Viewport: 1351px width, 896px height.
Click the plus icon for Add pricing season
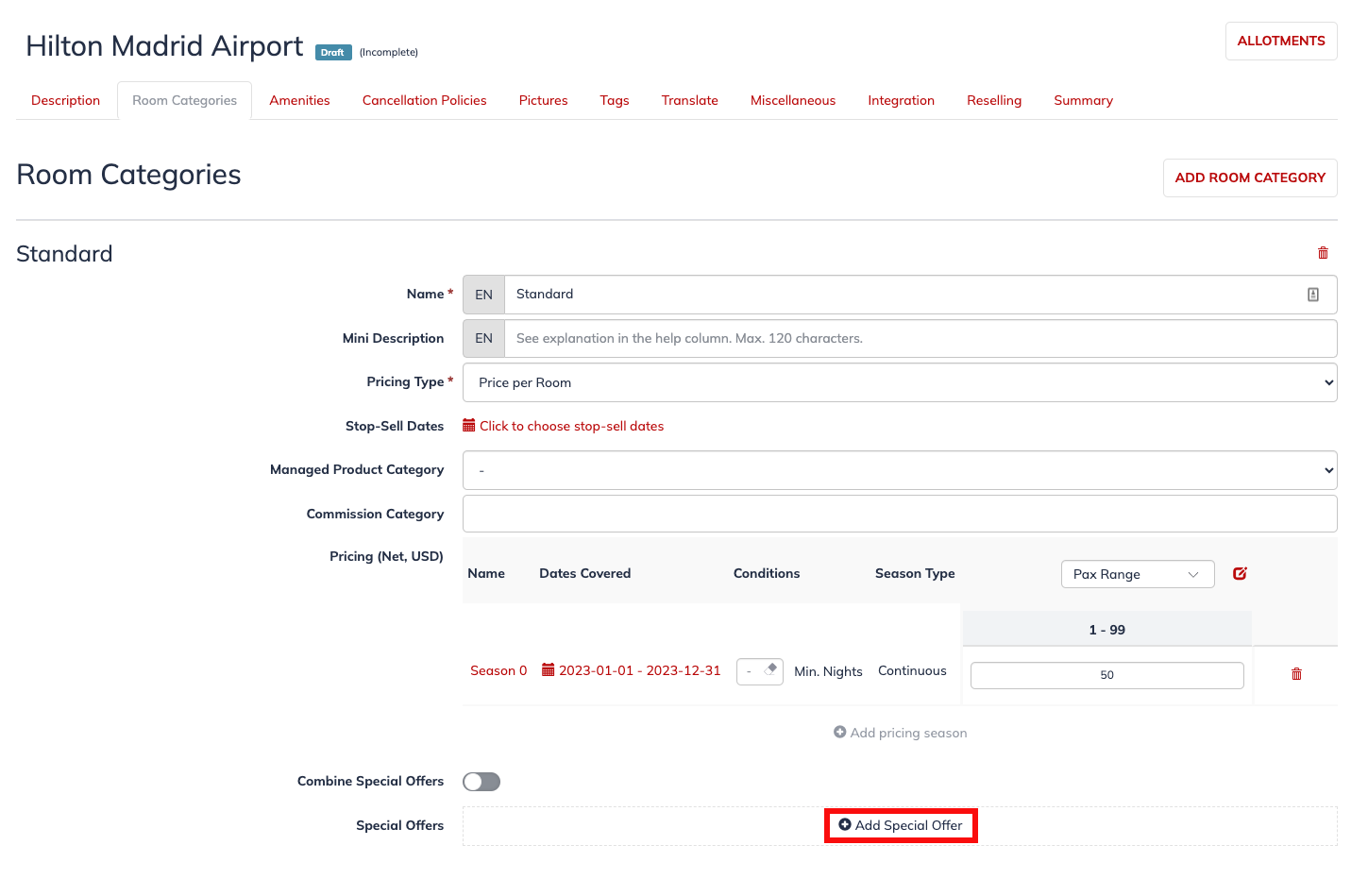840,732
